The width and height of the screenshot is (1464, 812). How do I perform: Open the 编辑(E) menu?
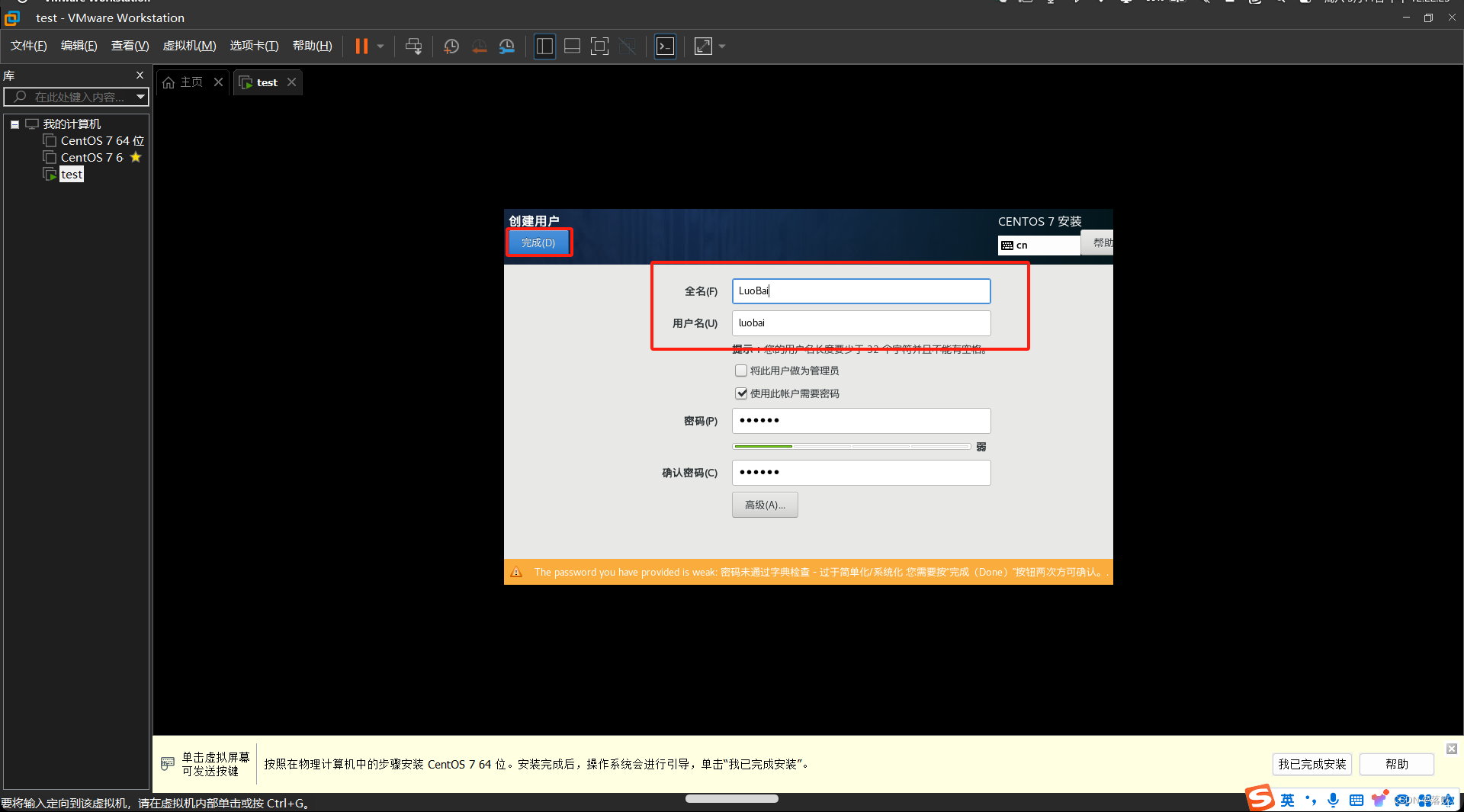[79, 46]
